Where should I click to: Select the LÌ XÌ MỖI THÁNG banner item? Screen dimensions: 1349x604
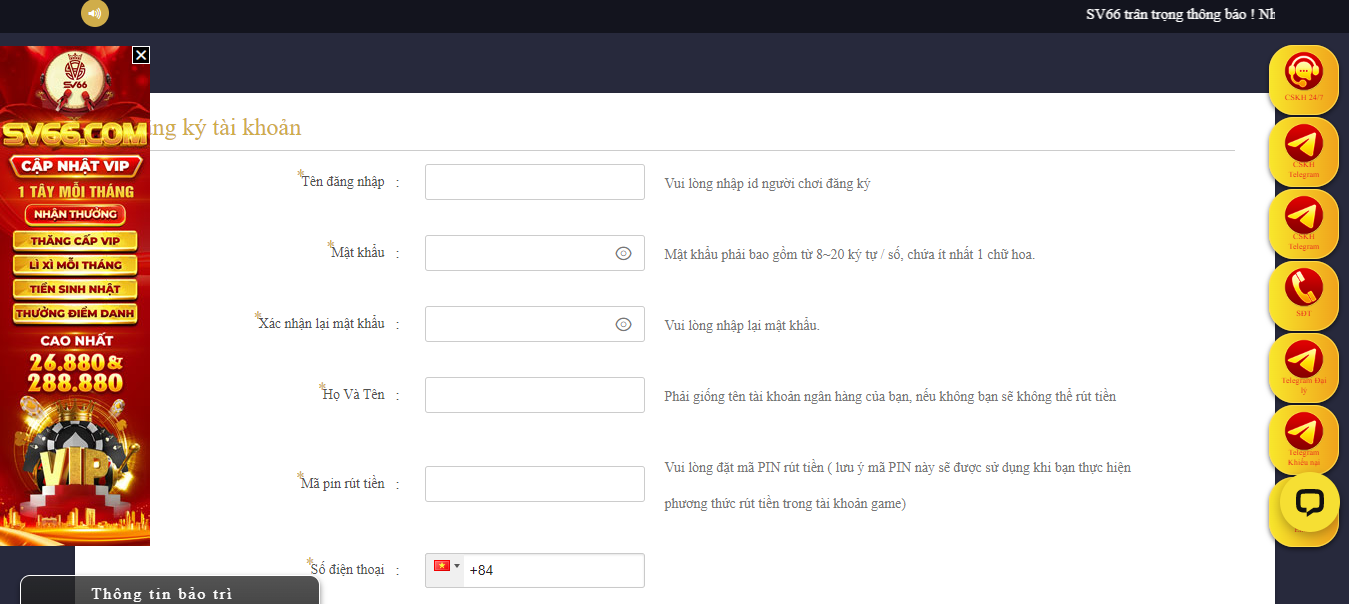(75, 265)
